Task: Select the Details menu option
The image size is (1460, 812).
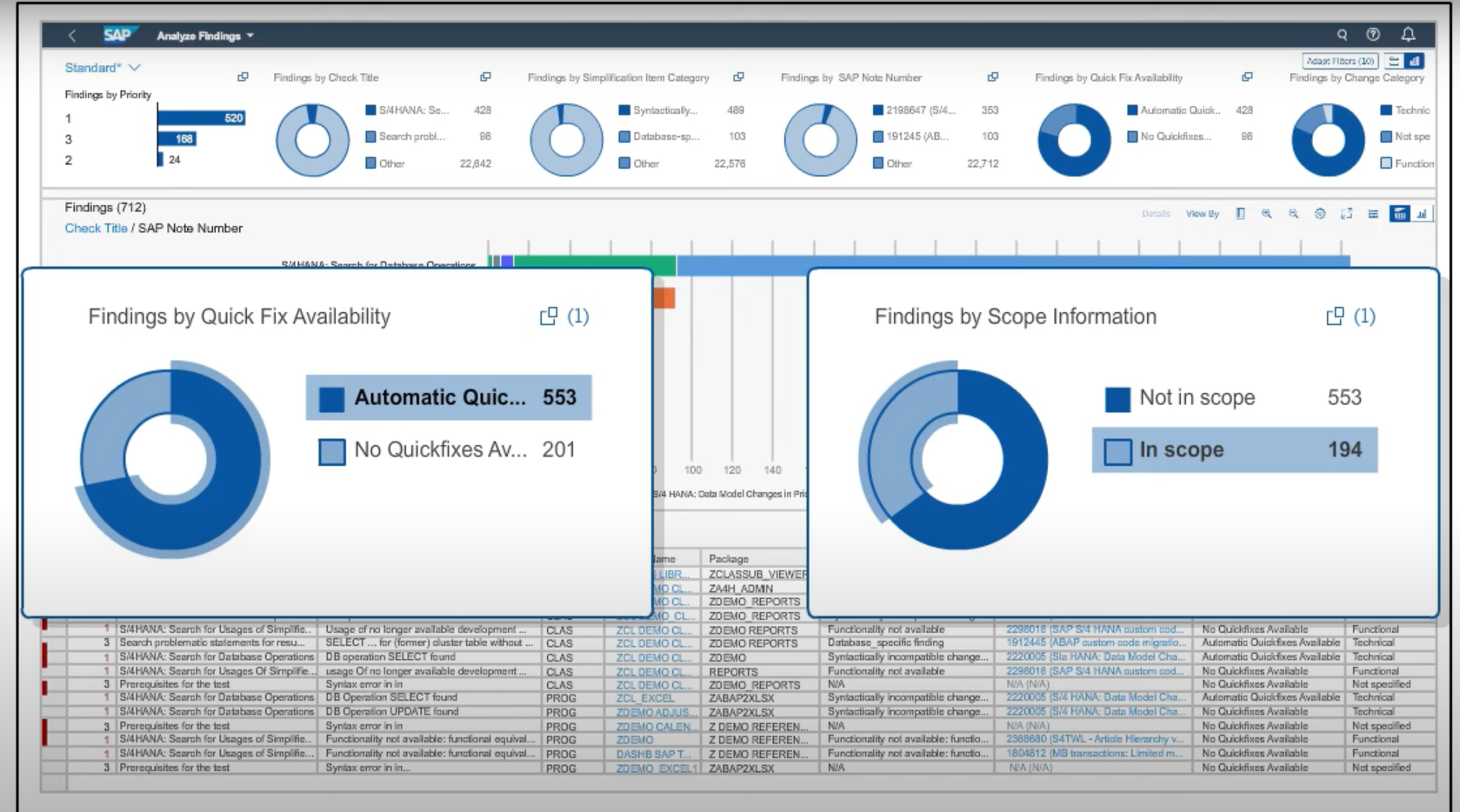Action: click(x=1157, y=213)
